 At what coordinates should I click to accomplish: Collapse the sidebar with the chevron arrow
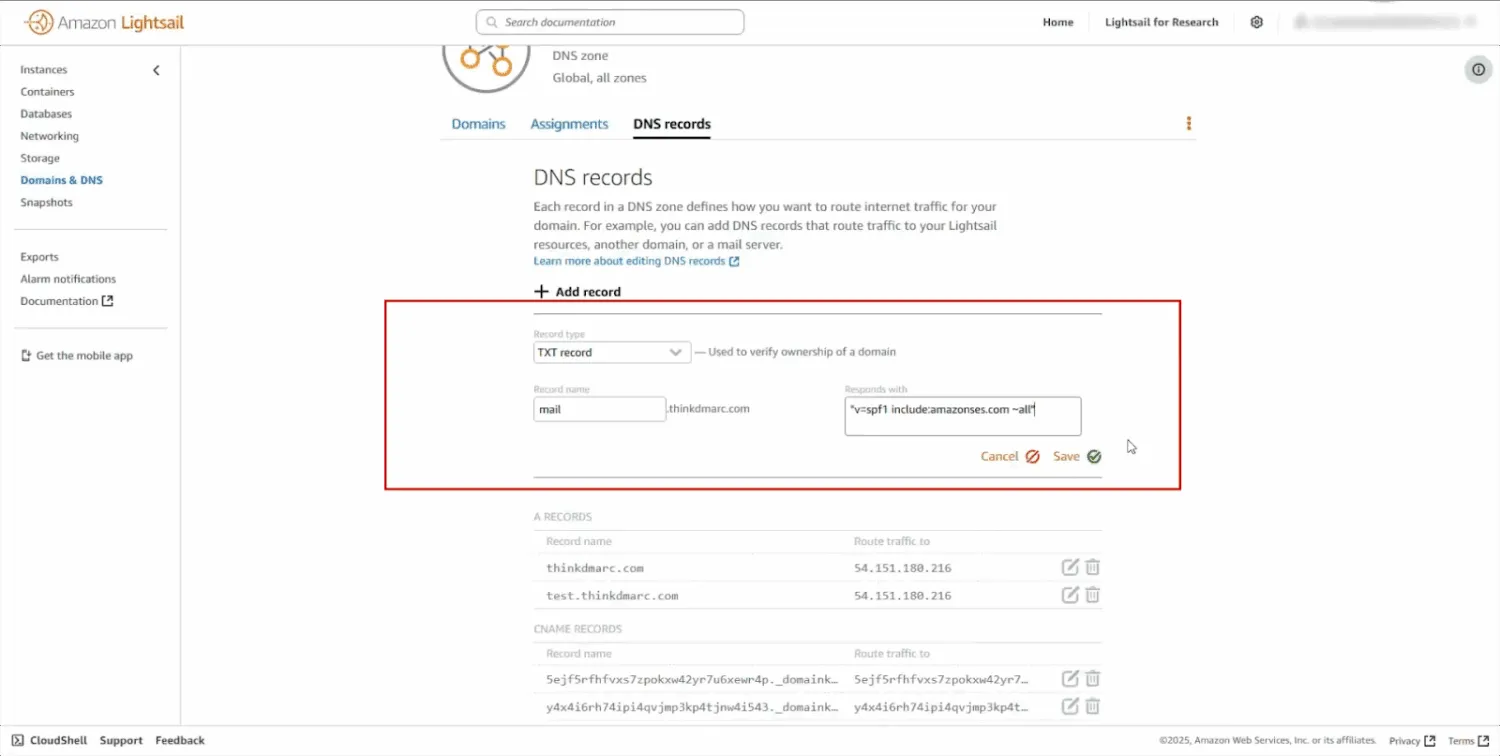(156, 70)
